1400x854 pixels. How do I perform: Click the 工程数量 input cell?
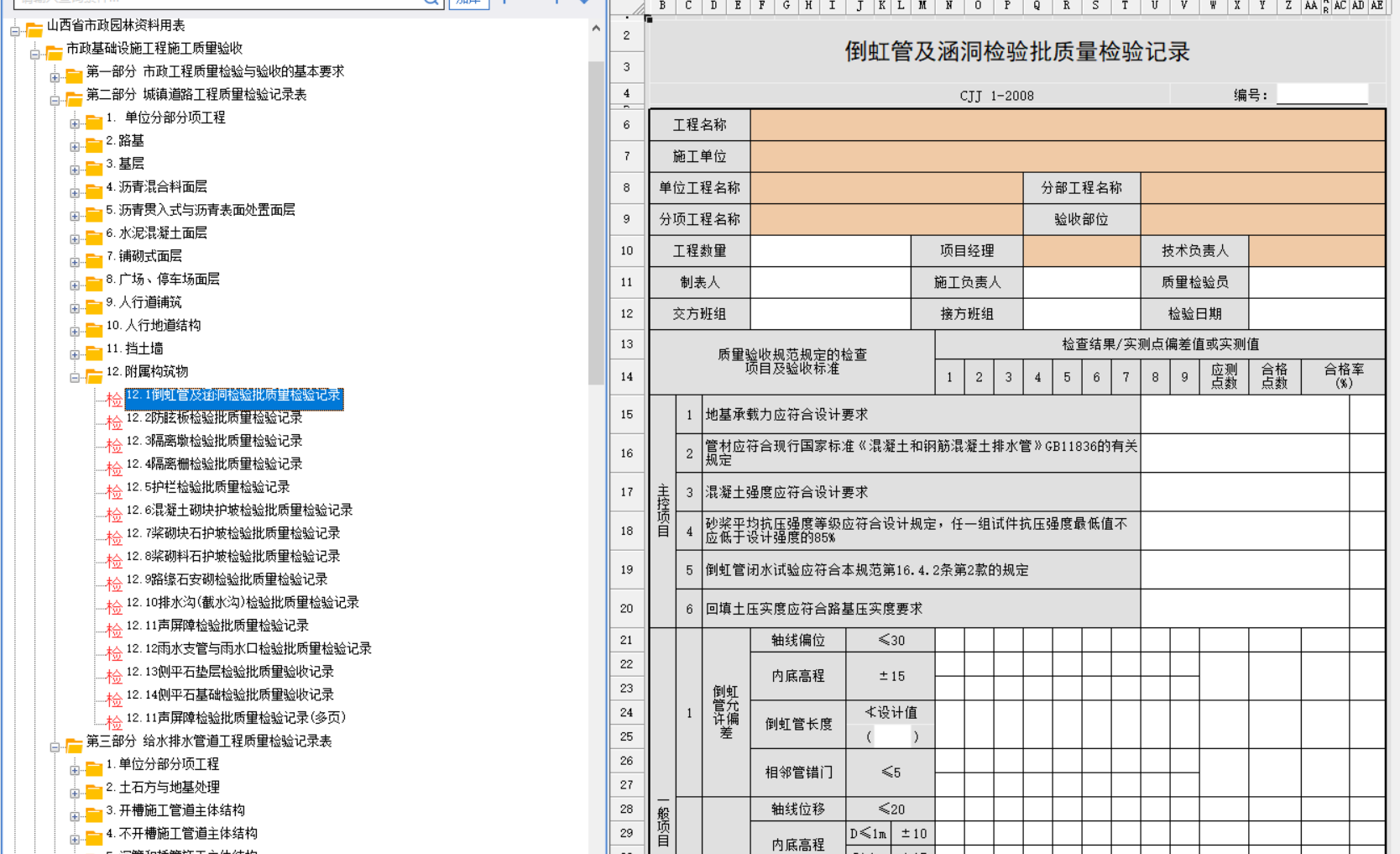pyautogui.click(x=830, y=250)
